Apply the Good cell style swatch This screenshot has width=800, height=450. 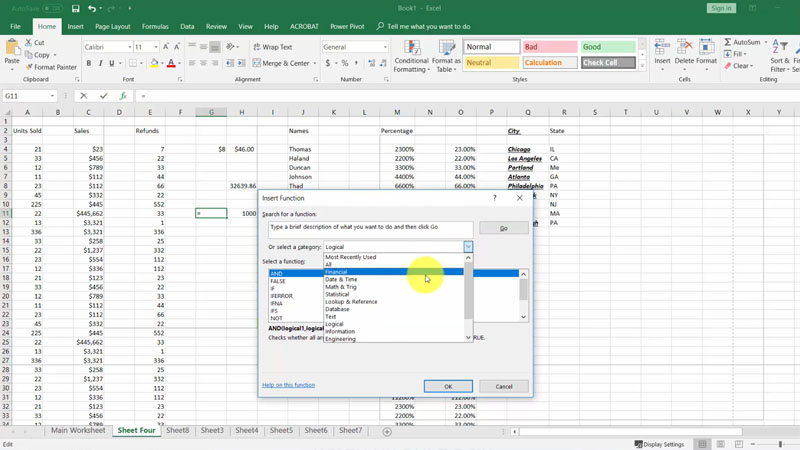pyautogui.click(x=607, y=47)
